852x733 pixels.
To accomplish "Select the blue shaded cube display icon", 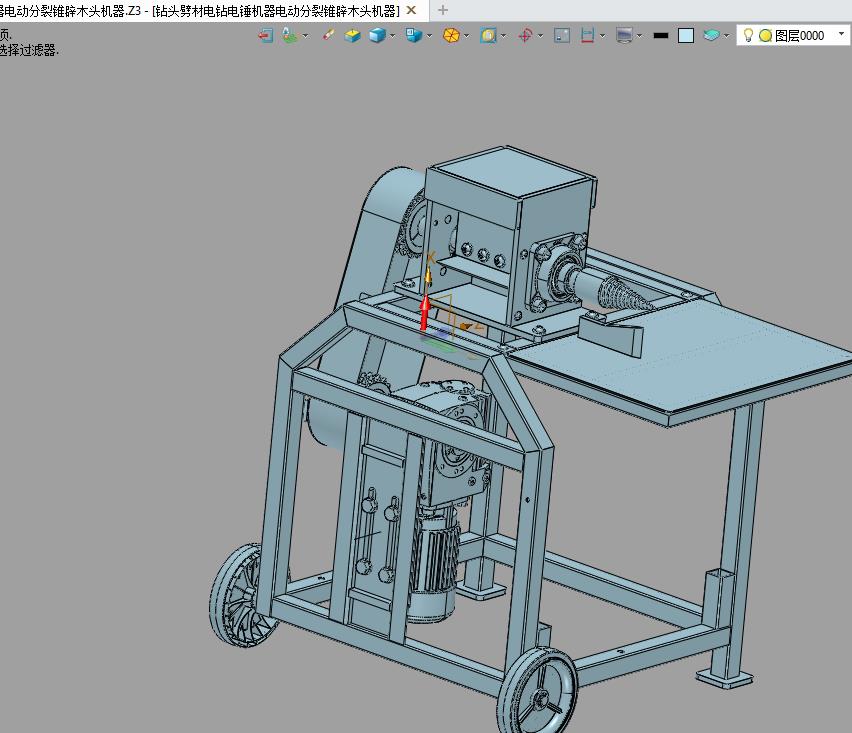I will (377, 36).
